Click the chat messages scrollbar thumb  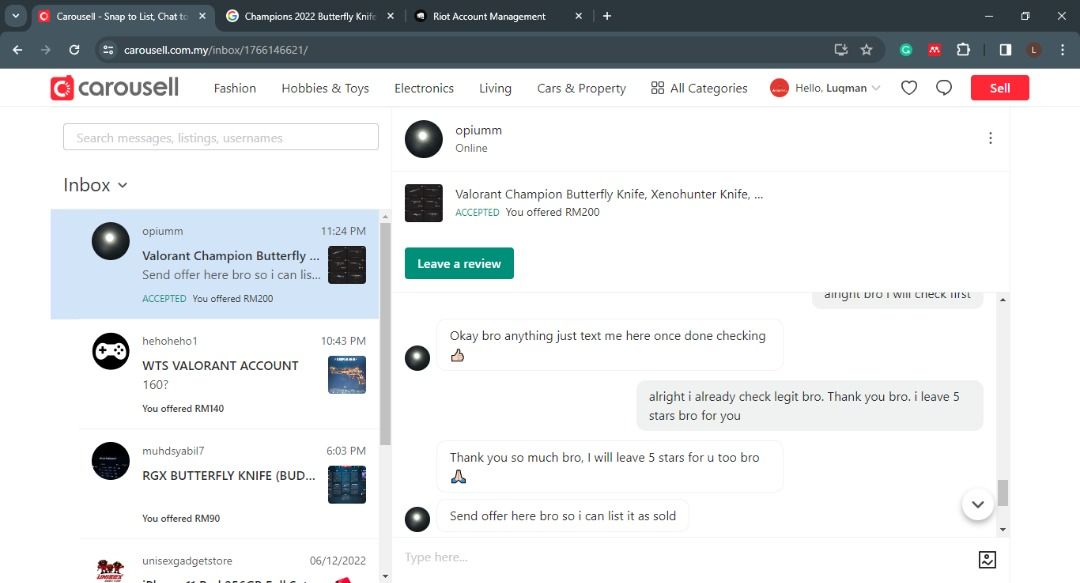(1003, 493)
